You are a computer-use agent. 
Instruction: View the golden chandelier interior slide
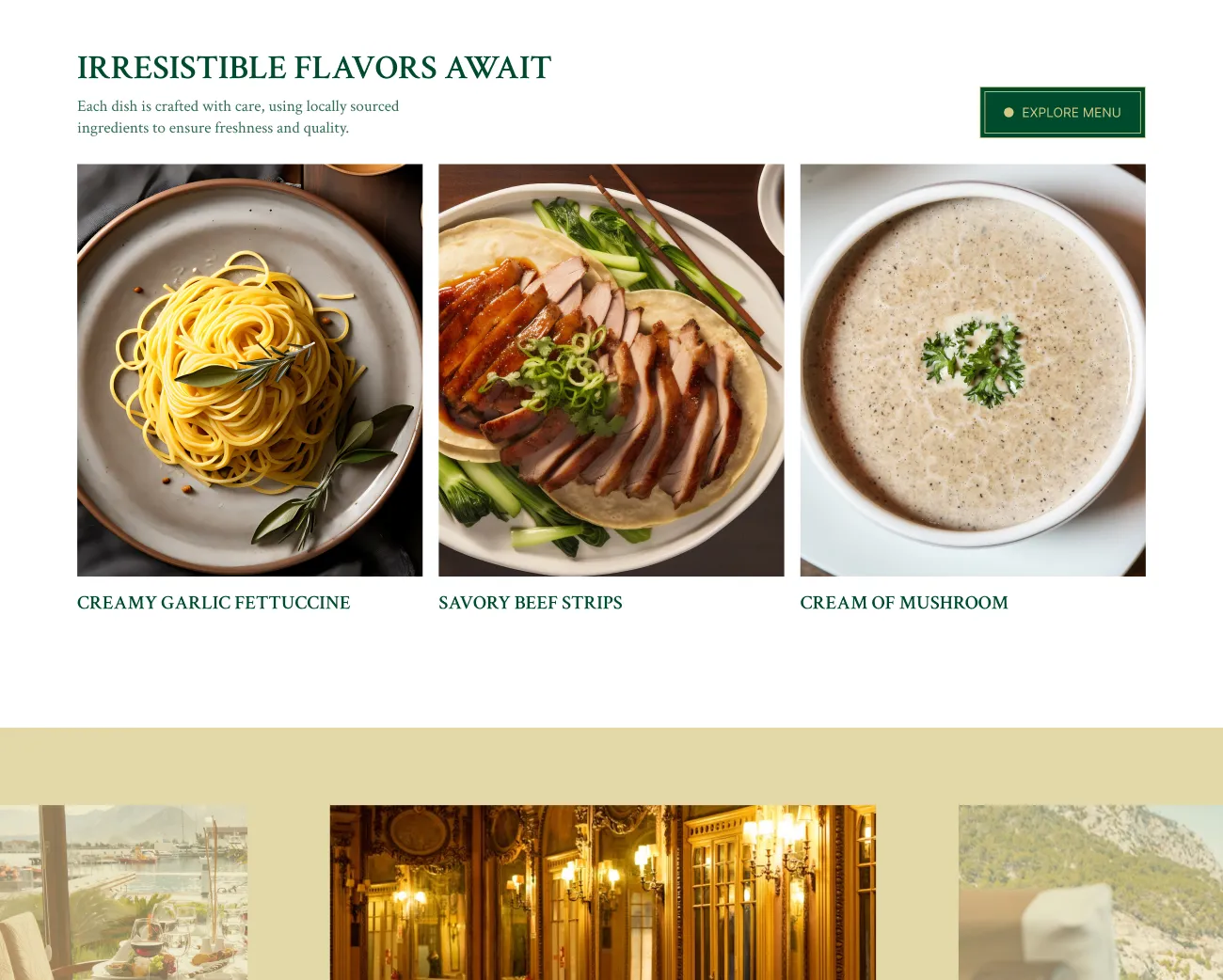[602, 892]
